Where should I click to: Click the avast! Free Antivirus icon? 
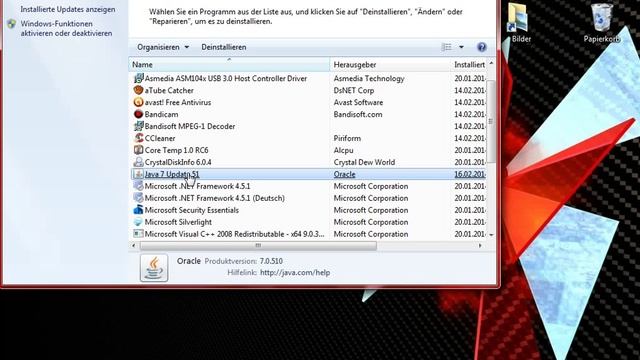pos(138,102)
